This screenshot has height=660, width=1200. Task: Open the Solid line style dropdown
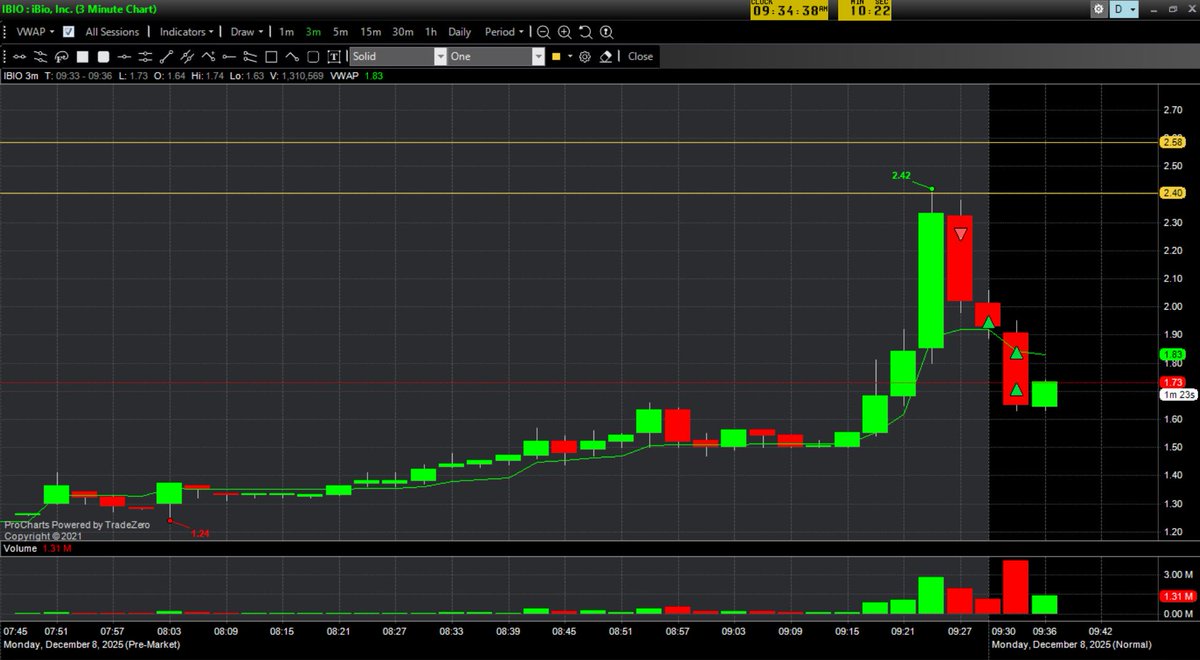coord(439,57)
